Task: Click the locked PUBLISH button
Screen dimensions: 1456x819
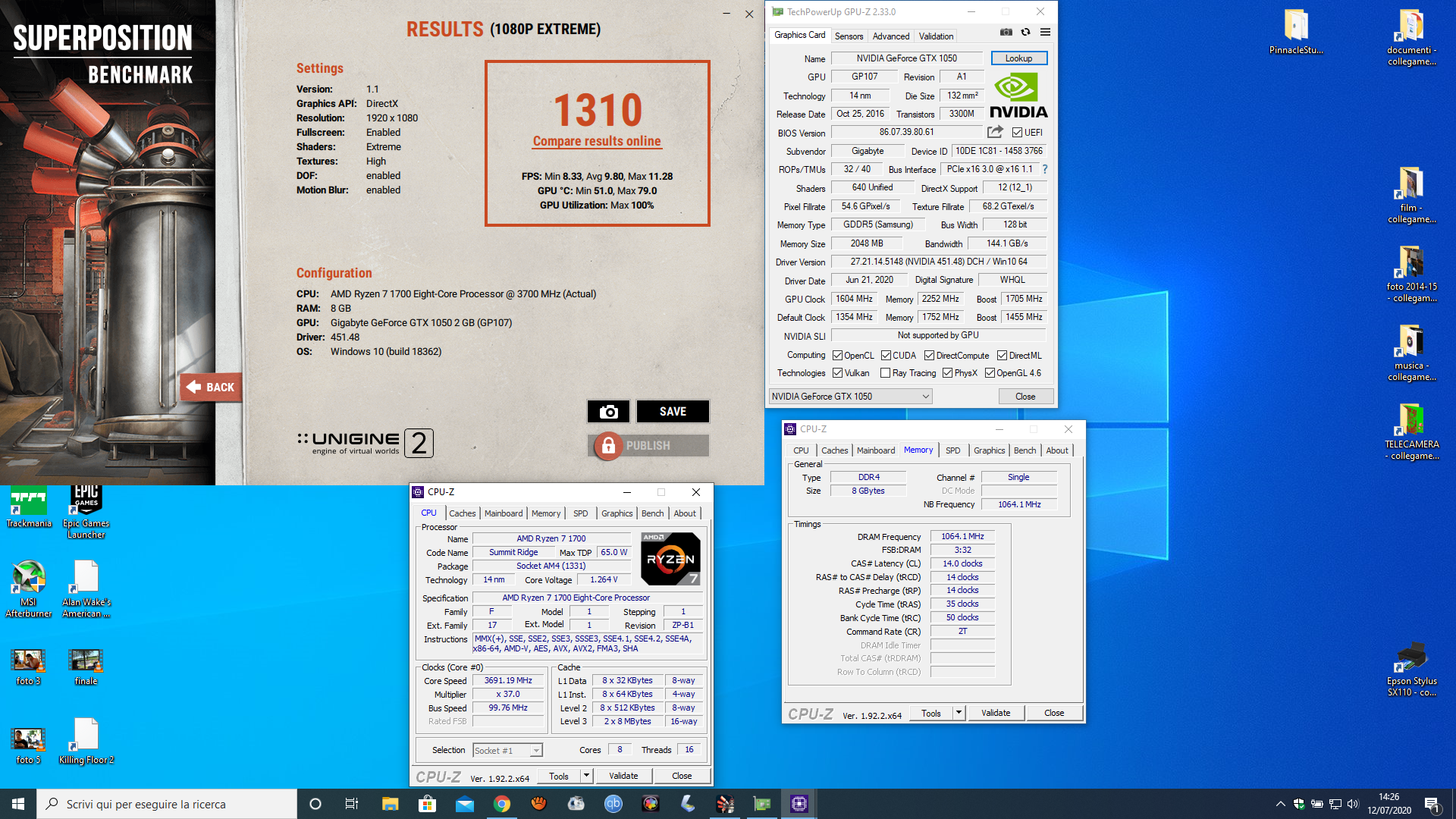Action: tap(648, 446)
